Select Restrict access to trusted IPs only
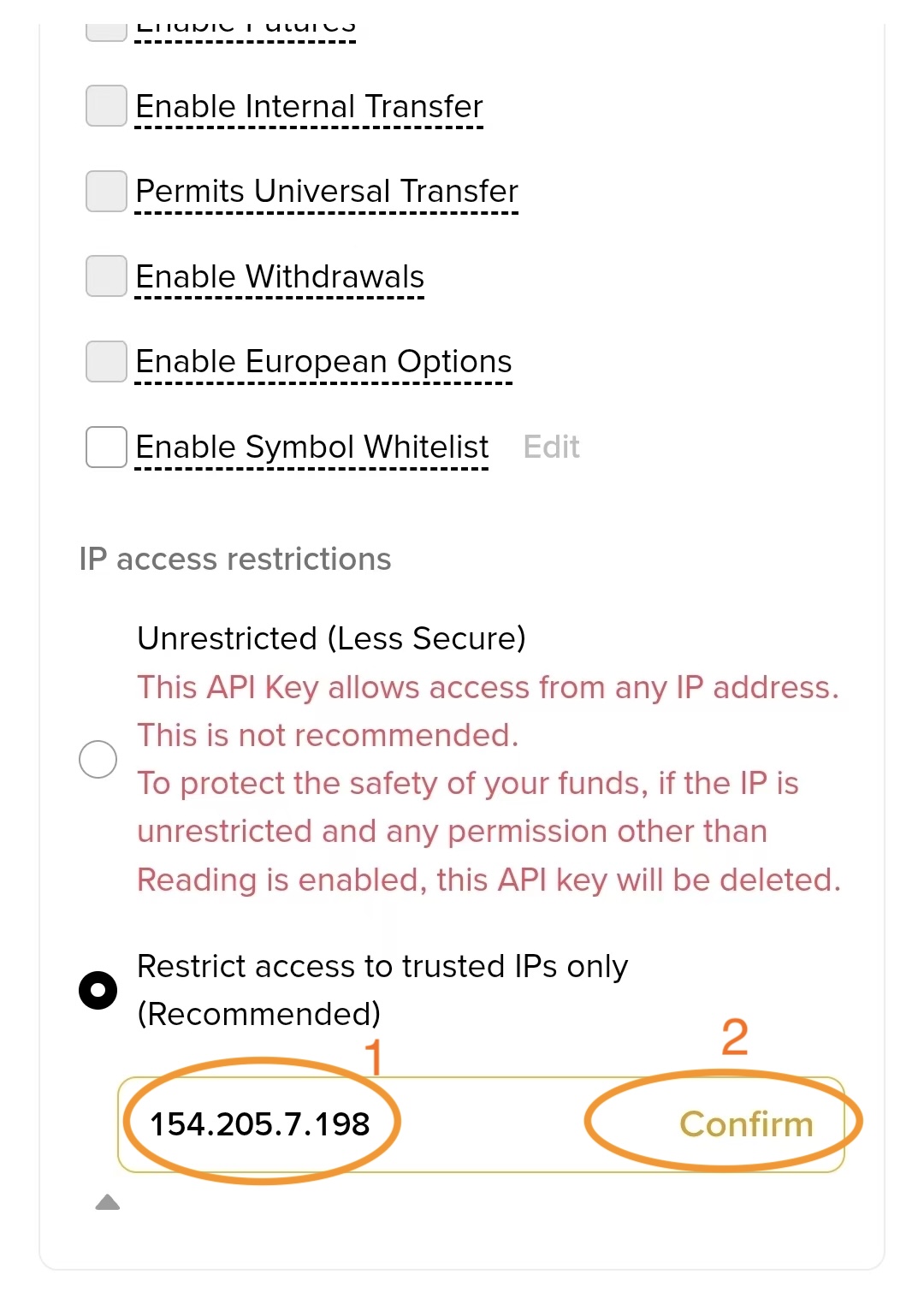 click(98, 989)
